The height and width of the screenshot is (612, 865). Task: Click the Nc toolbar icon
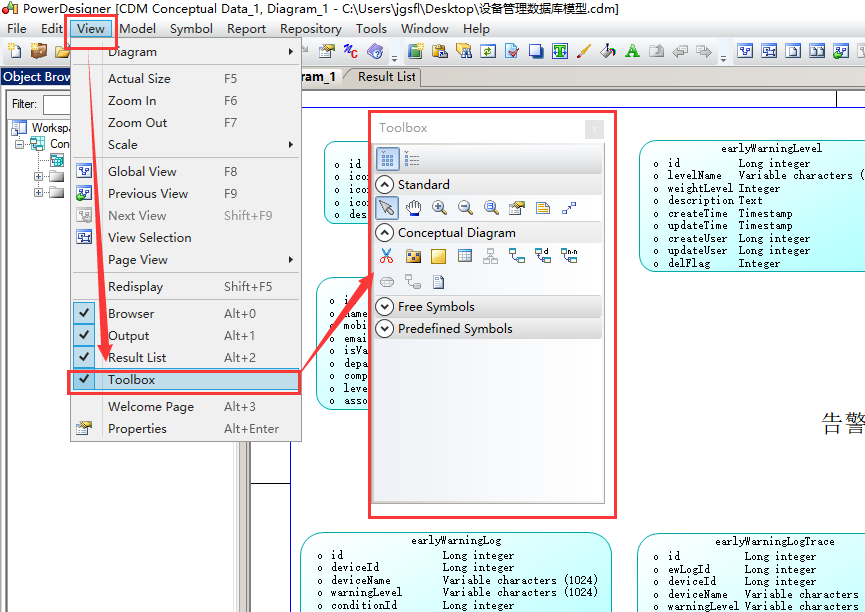351,51
